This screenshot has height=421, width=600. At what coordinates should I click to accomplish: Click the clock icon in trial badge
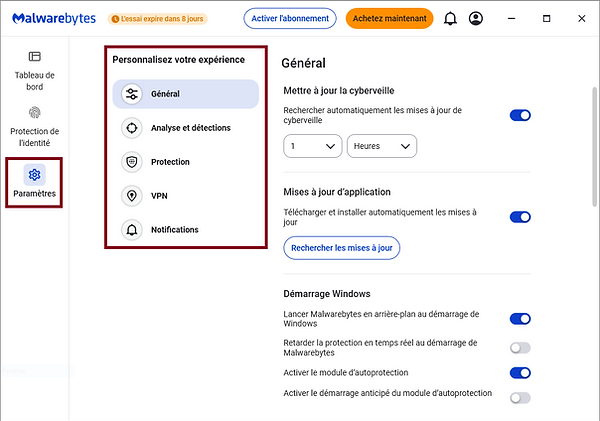coord(115,19)
